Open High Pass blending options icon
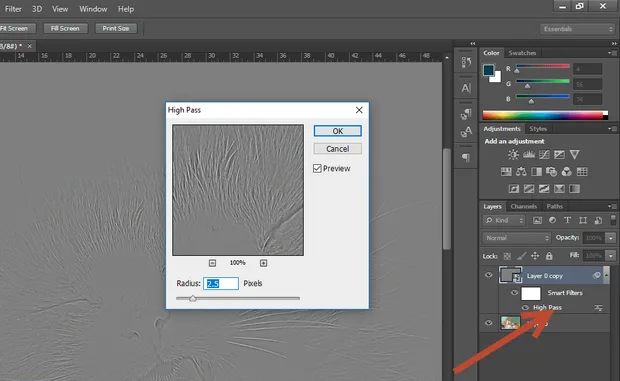The image size is (620, 381). coord(598,307)
